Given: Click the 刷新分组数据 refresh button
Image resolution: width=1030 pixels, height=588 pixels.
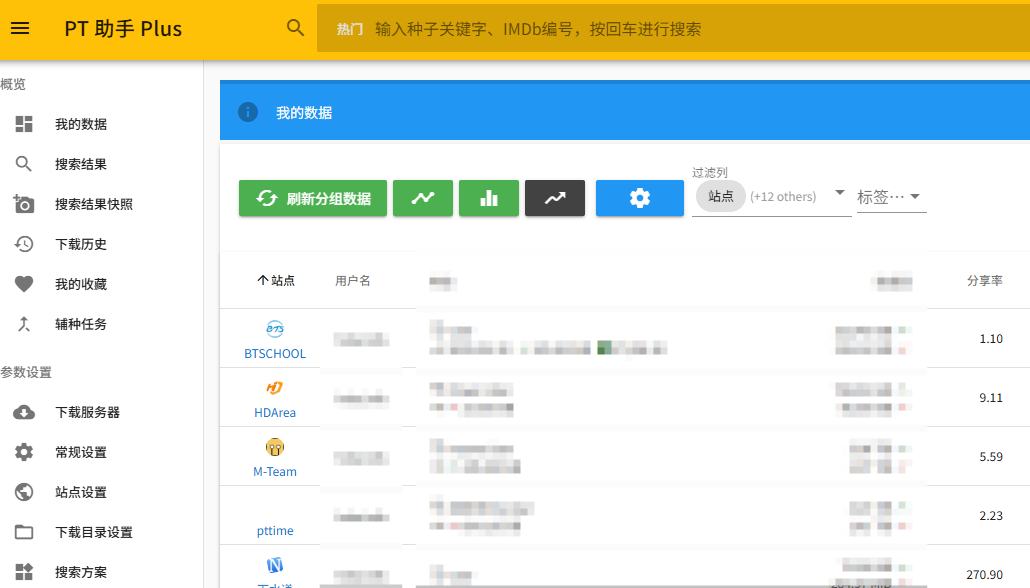Looking at the screenshot, I should [313, 198].
